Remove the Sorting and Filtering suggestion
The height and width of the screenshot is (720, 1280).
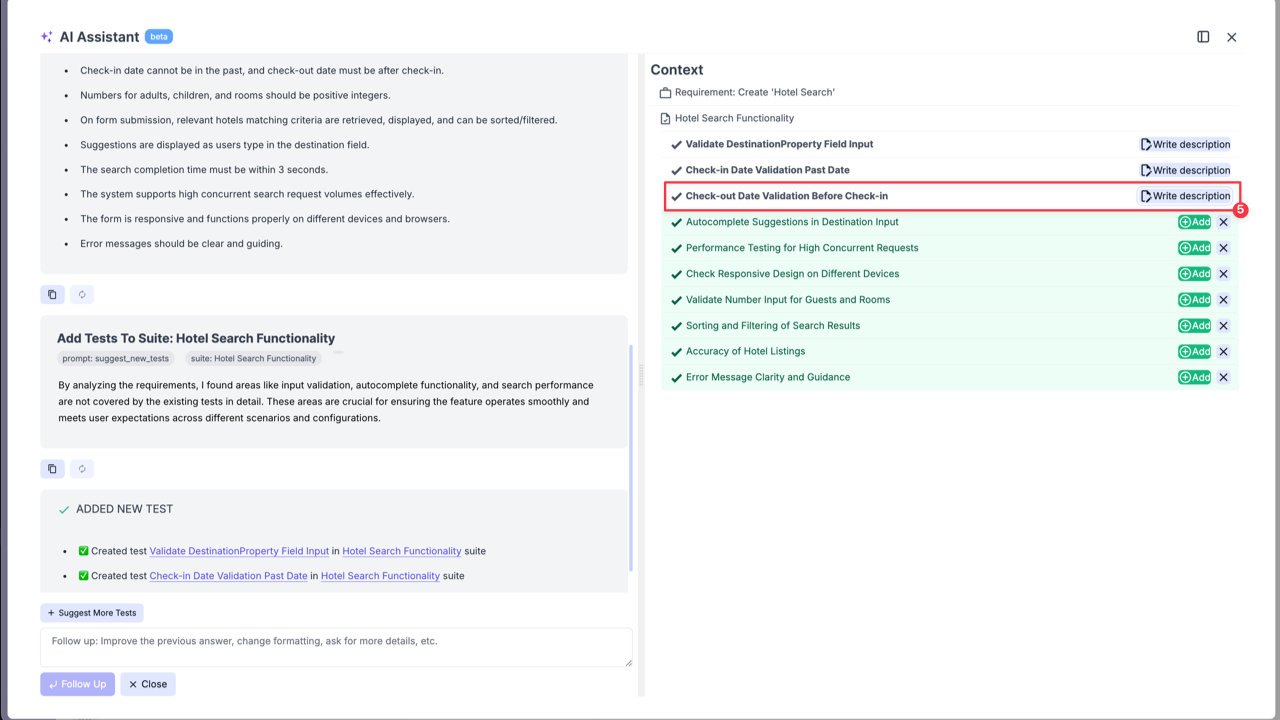click(x=1223, y=325)
